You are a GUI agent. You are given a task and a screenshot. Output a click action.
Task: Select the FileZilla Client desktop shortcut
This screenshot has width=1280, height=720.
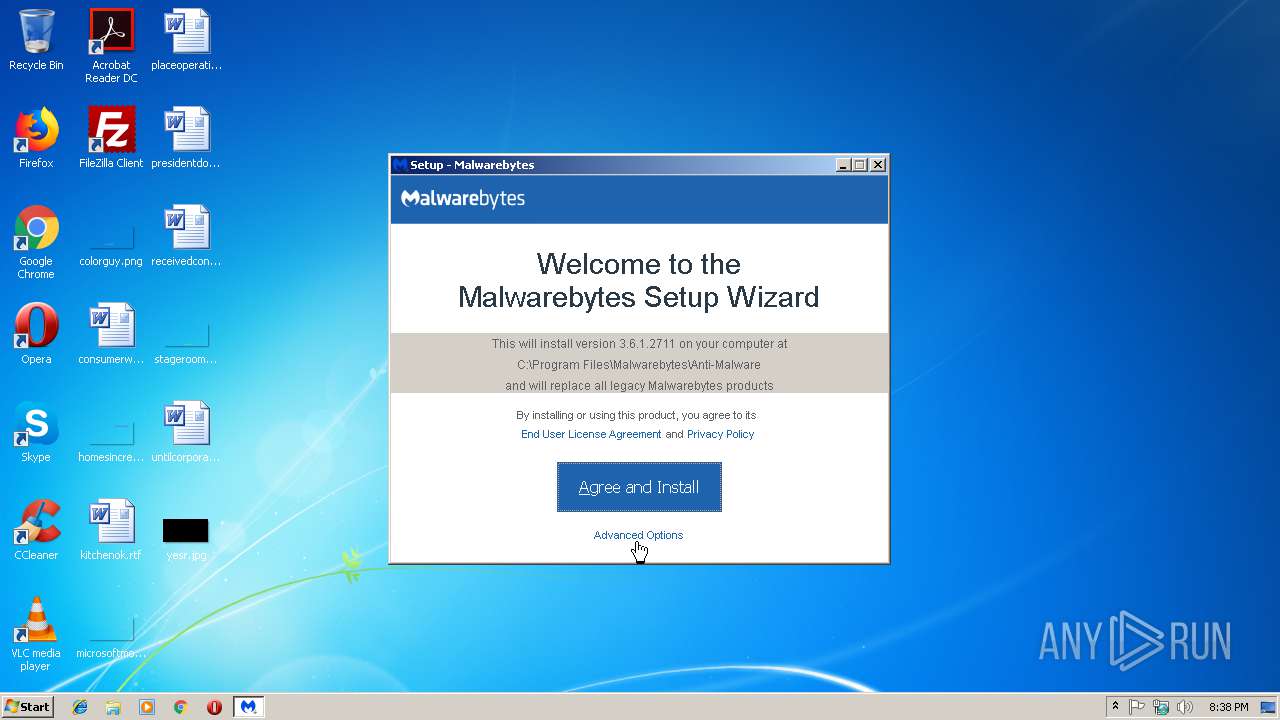click(x=111, y=138)
